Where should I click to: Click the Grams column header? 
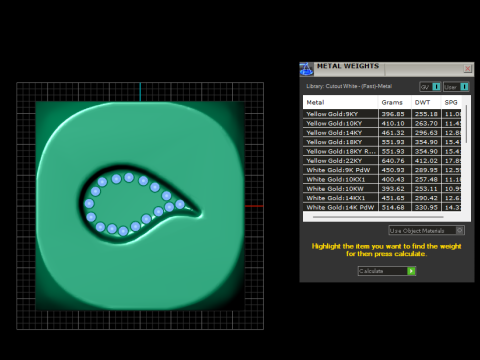[395, 102]
